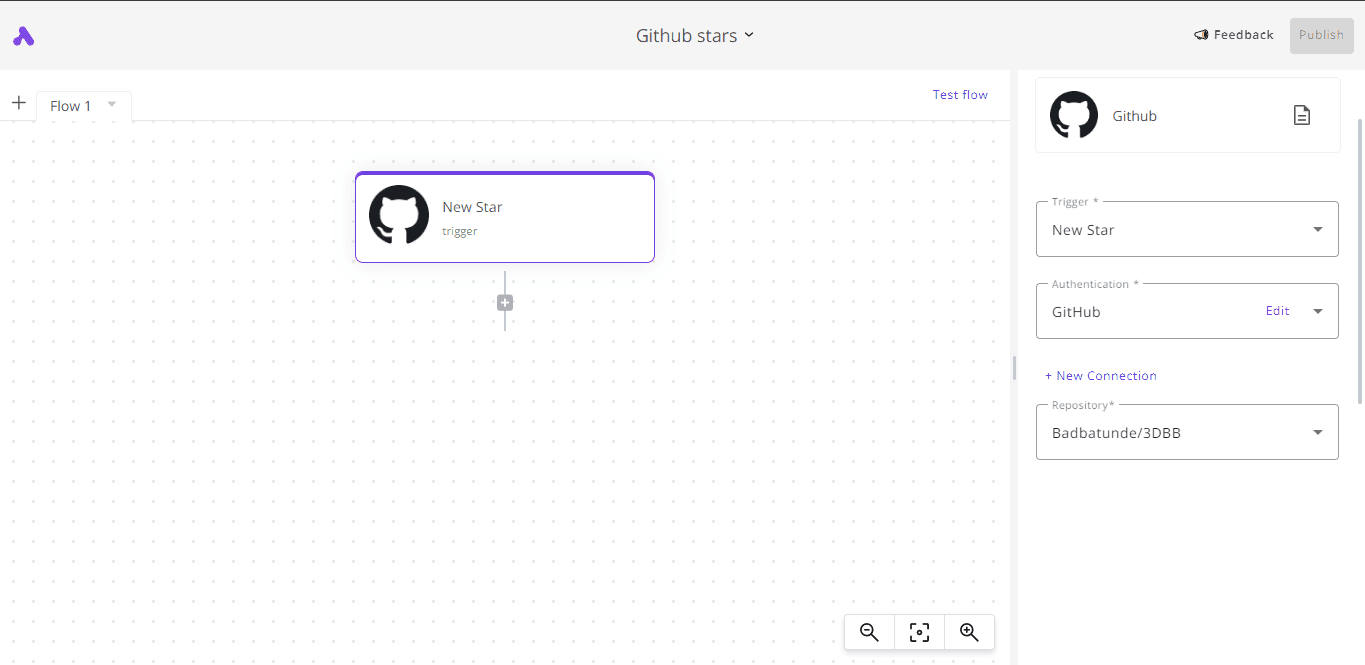Edit the GitHub authentication connection
The width and height of the screenshot is (1365, 665).
click(x=1277, y=311)
